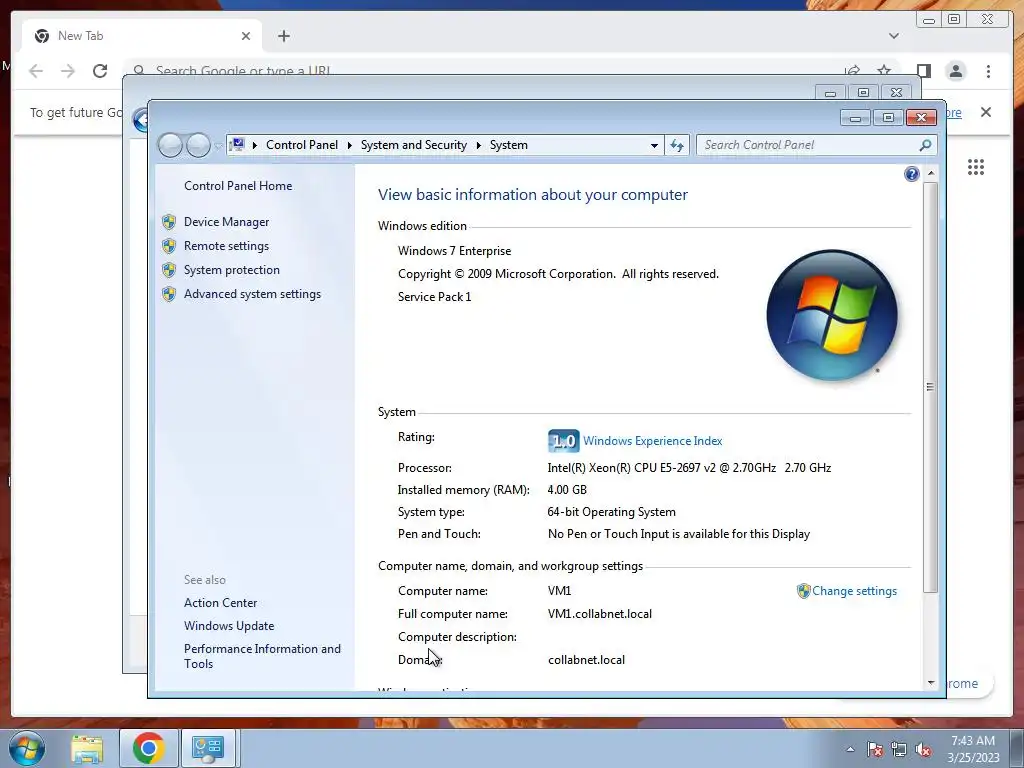The height and width of the screenshot is (768, 1024).
Task: Open System protection link
Action: click(231, 270)
